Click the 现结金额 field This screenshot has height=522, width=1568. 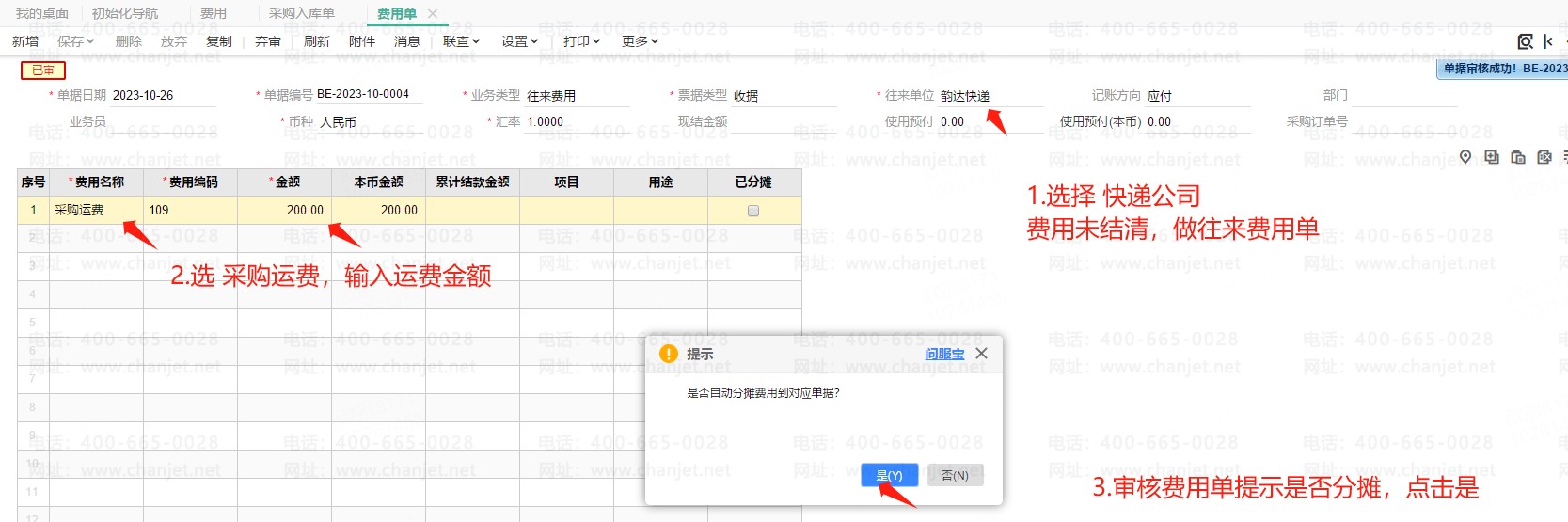point(784,122)
